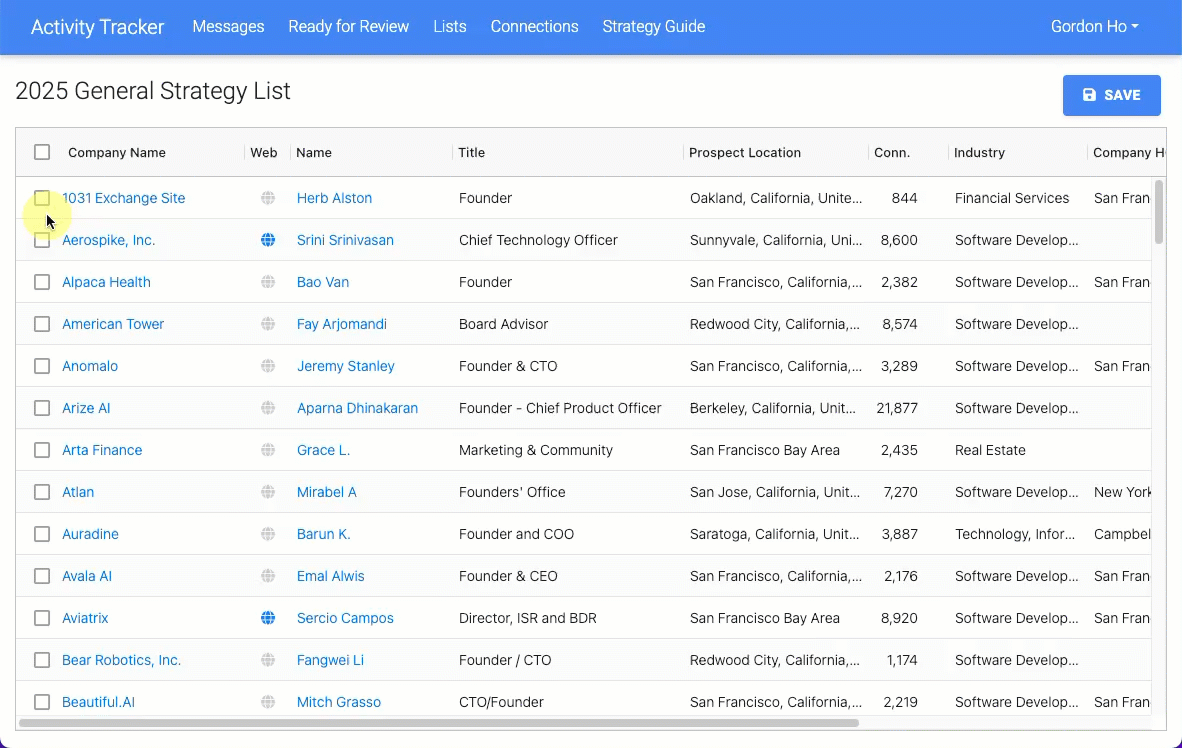Viewport: 1182px width, 748px height.
Task: Click the globe icon for 1031 Exchange Site
Action: click(268, 198)
